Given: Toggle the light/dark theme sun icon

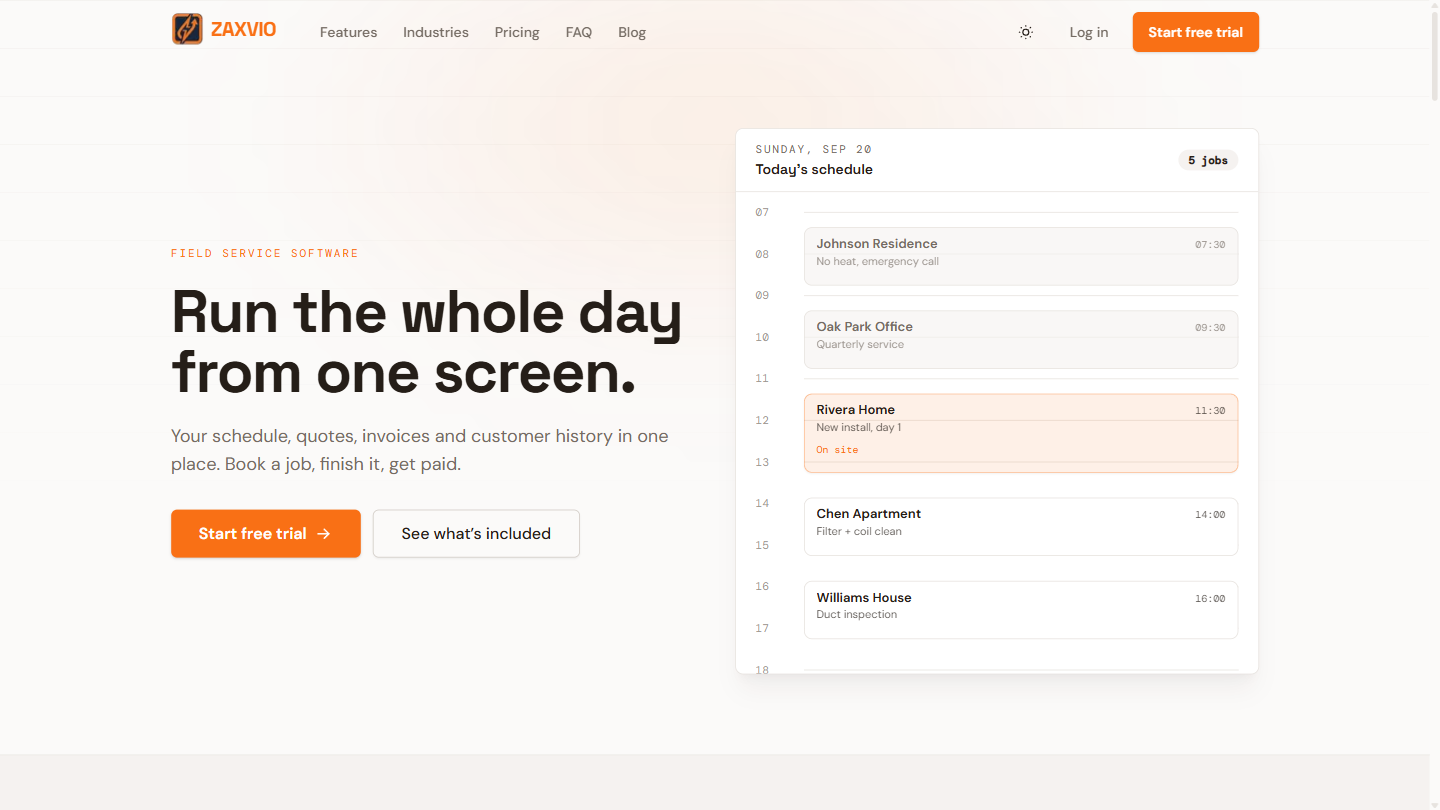Looking at the screenshot, I should 1026,32.
